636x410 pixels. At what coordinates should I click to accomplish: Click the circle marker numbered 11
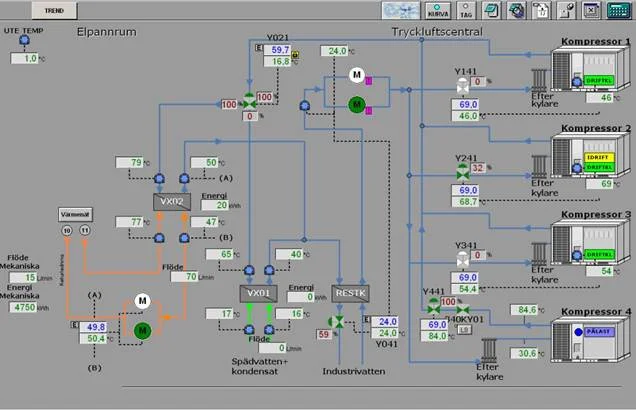[x=84, y=231]
